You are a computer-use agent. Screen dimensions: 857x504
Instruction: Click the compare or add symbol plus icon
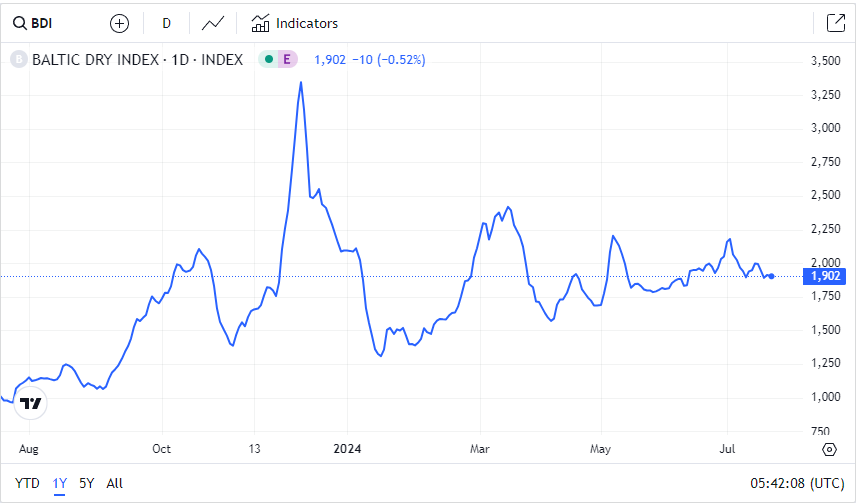[x=119, y=23]
